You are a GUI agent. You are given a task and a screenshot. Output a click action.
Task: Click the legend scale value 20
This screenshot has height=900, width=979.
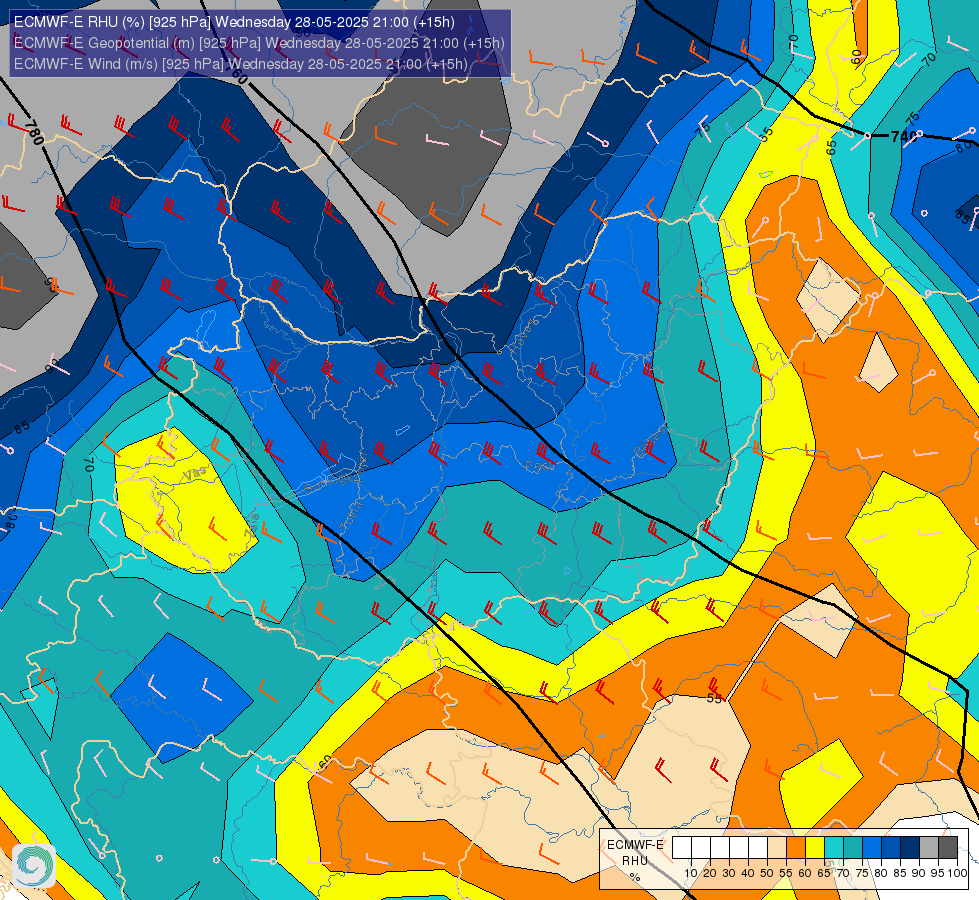click(710, 874)
